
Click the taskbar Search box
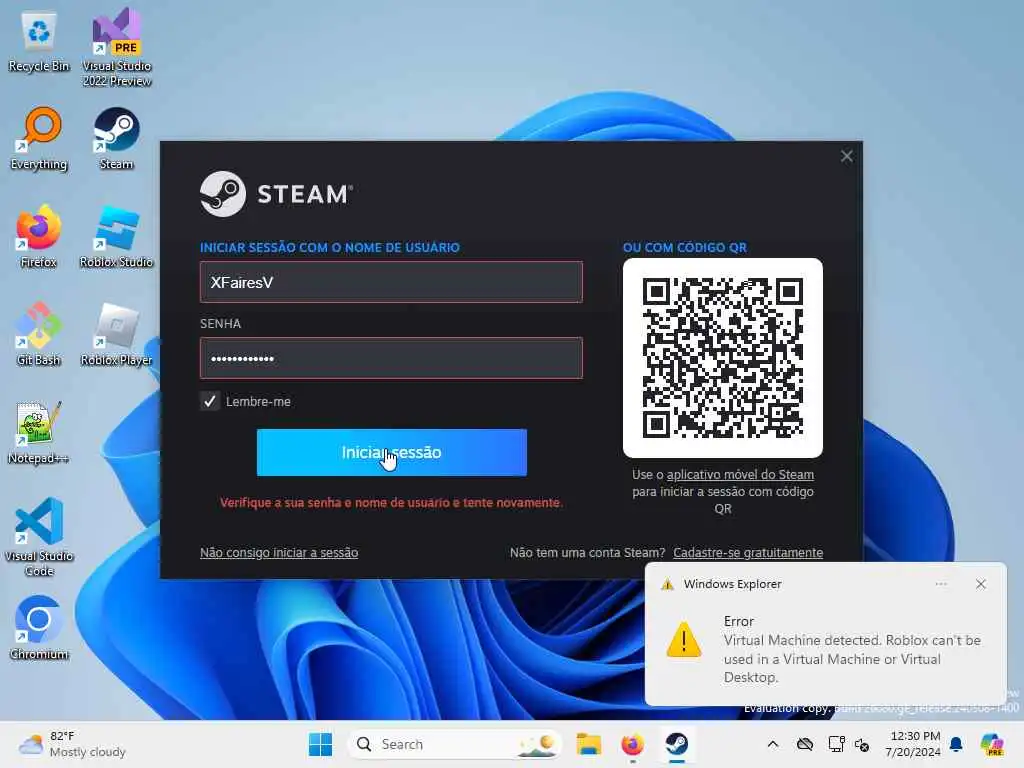pyautogui.click(x=455, y=744)
